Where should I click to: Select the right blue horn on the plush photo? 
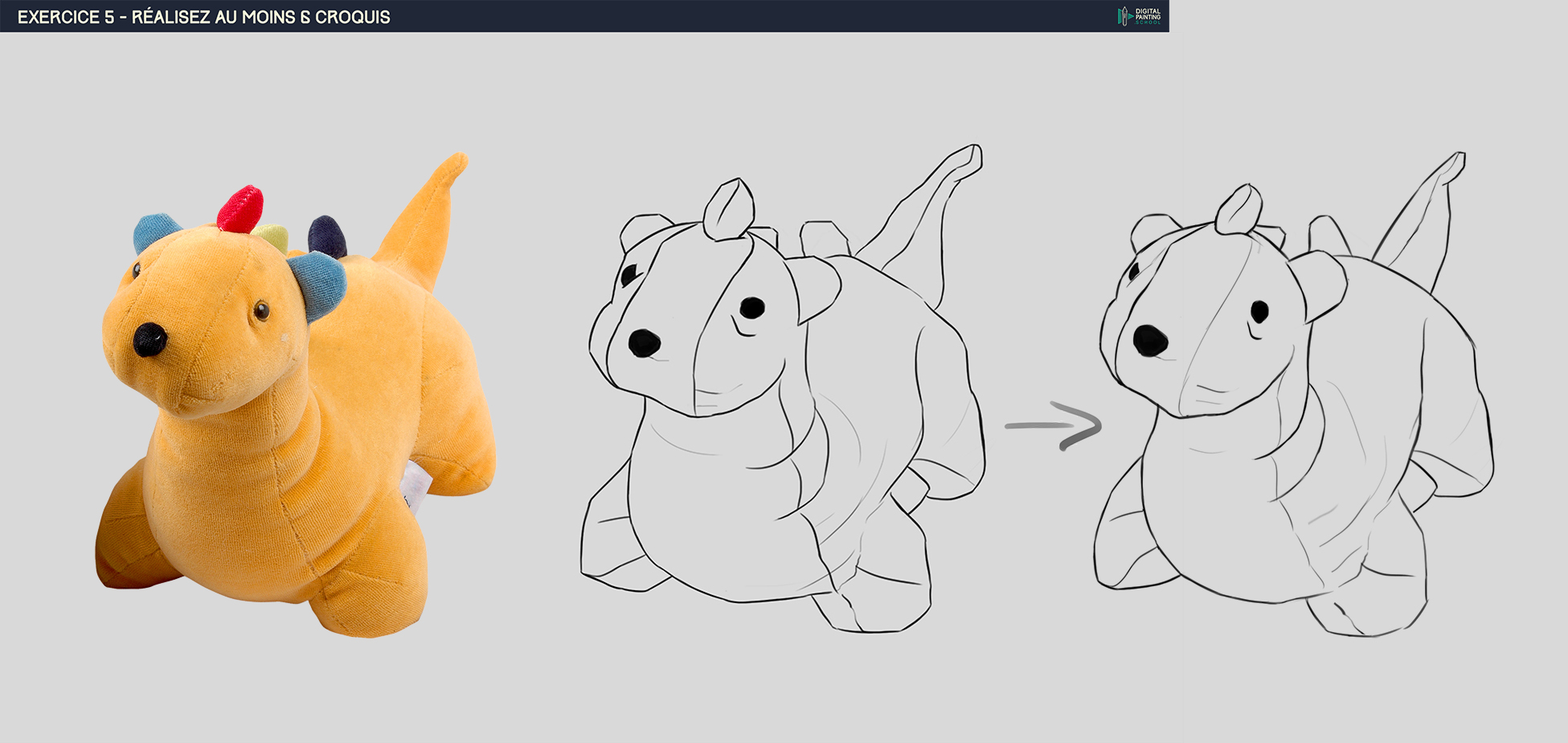(x=321, y=281)
